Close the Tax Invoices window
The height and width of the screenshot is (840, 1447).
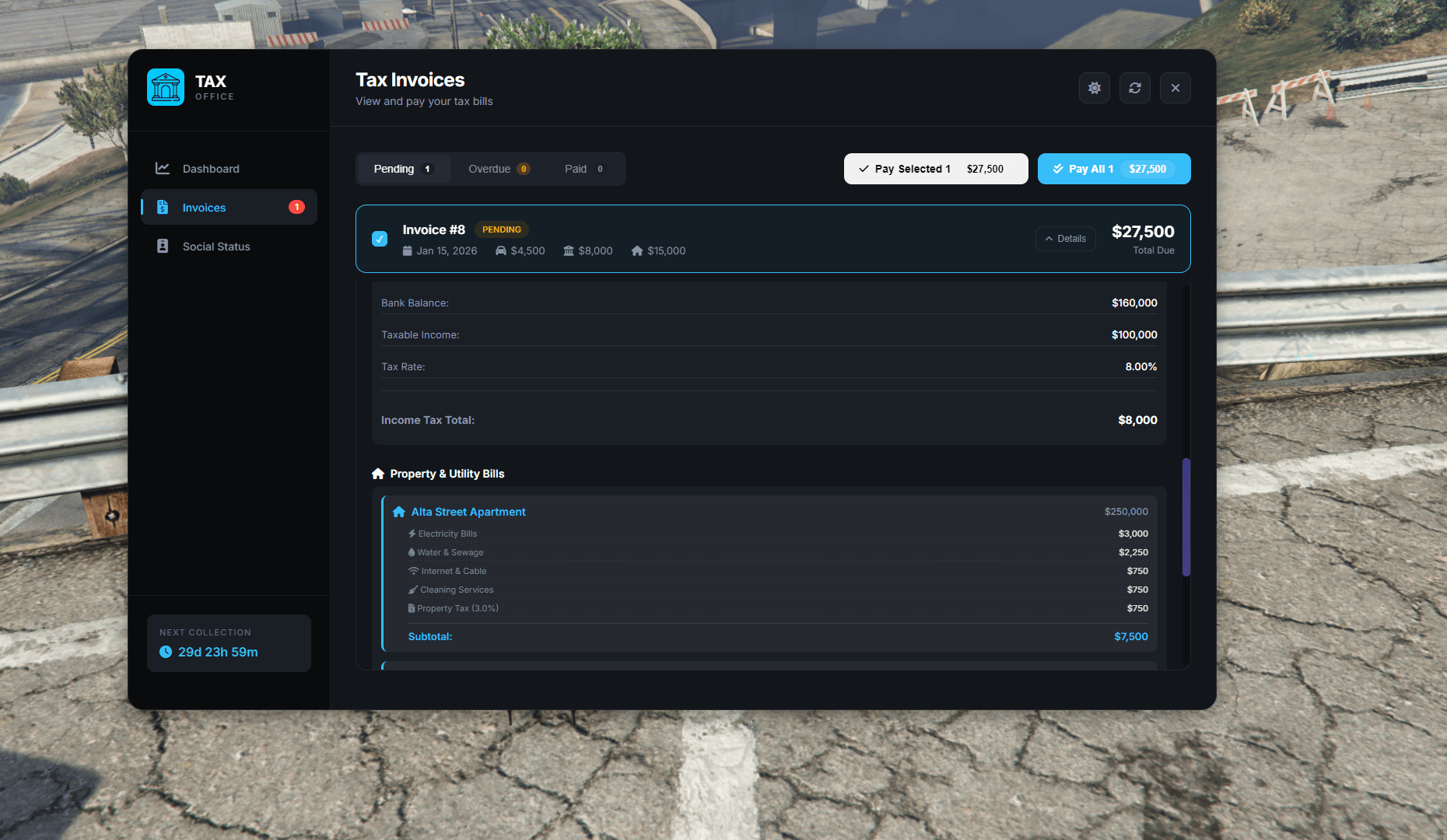tap(1175, 88)
